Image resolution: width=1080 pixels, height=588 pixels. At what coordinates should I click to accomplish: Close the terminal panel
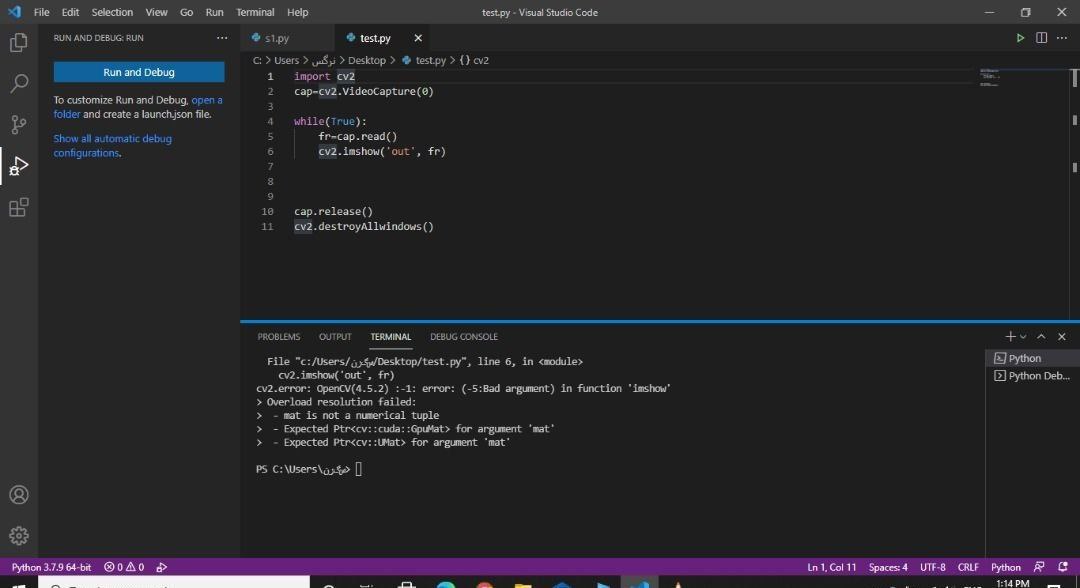(1061, 337)
